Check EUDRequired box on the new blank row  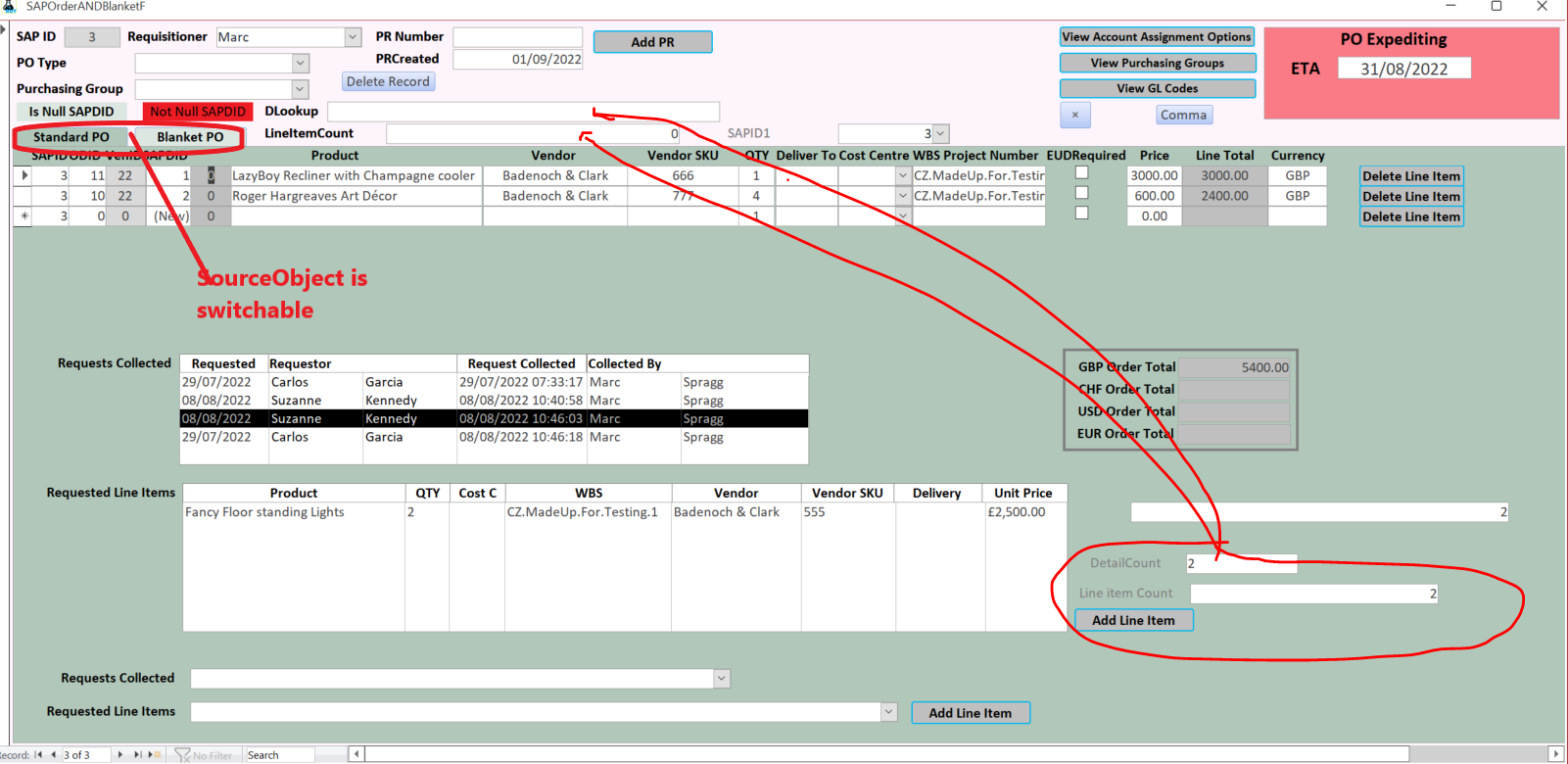(x=1081, y=213)
